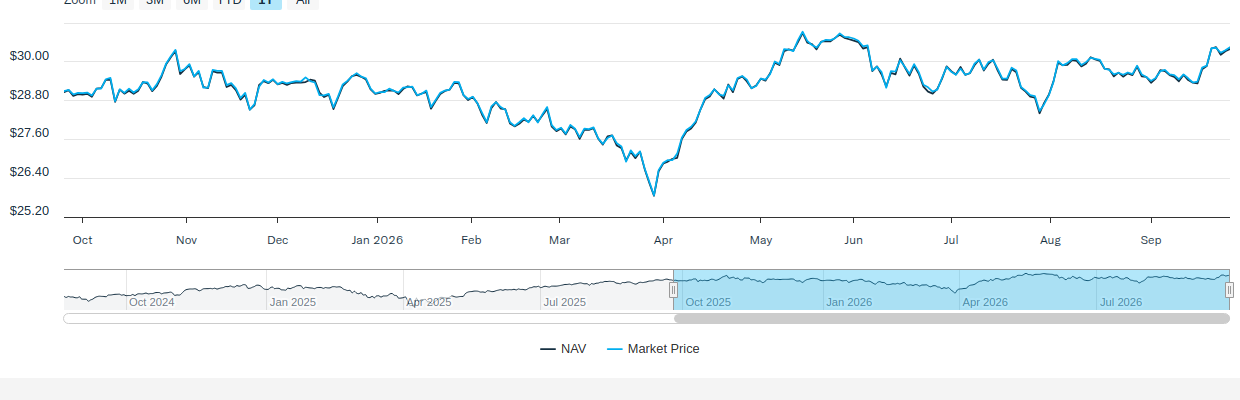
Task: Click the $30.00 y-axis label
Action: [x=29, y=57]
